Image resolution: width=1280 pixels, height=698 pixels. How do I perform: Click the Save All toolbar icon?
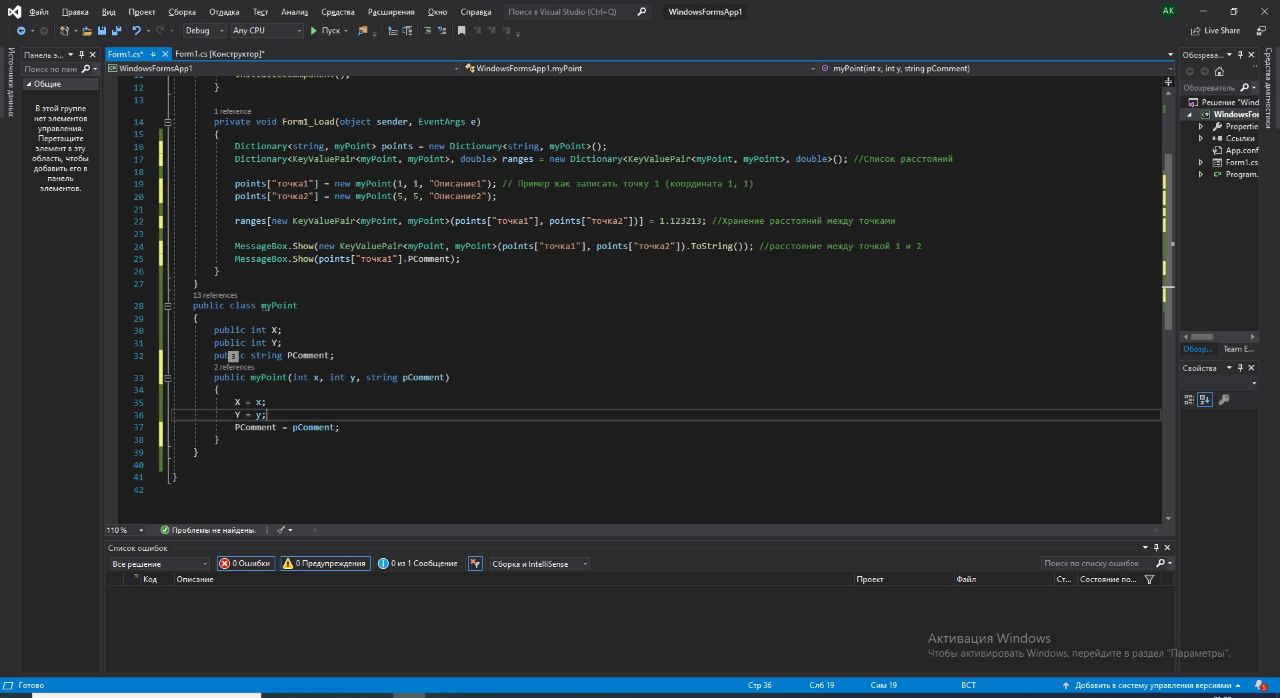point(115,31)
